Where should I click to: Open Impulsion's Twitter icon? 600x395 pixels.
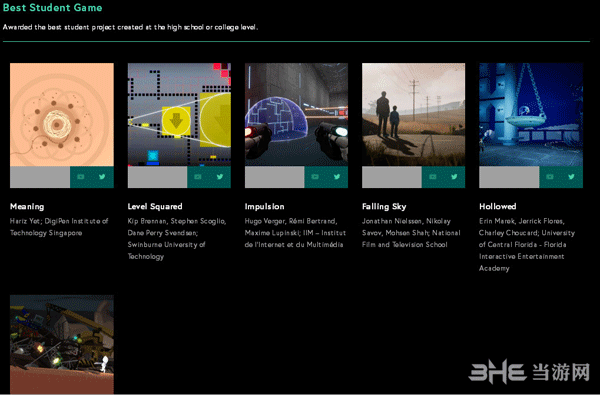(337, 177)
